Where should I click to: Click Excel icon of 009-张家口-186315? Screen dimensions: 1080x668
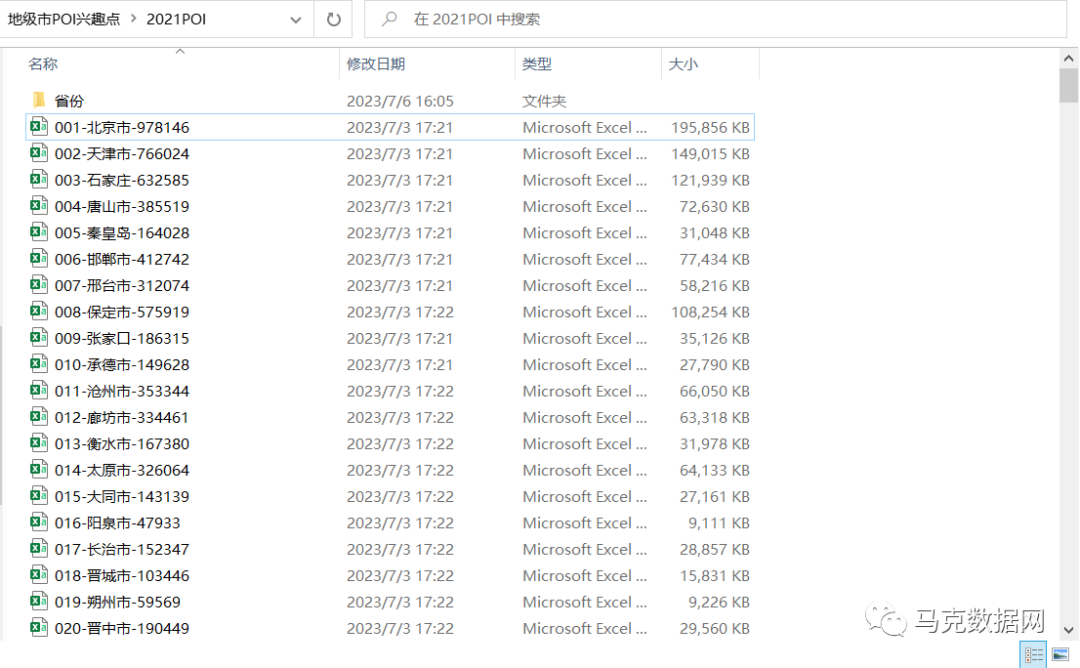pos(39,338)
